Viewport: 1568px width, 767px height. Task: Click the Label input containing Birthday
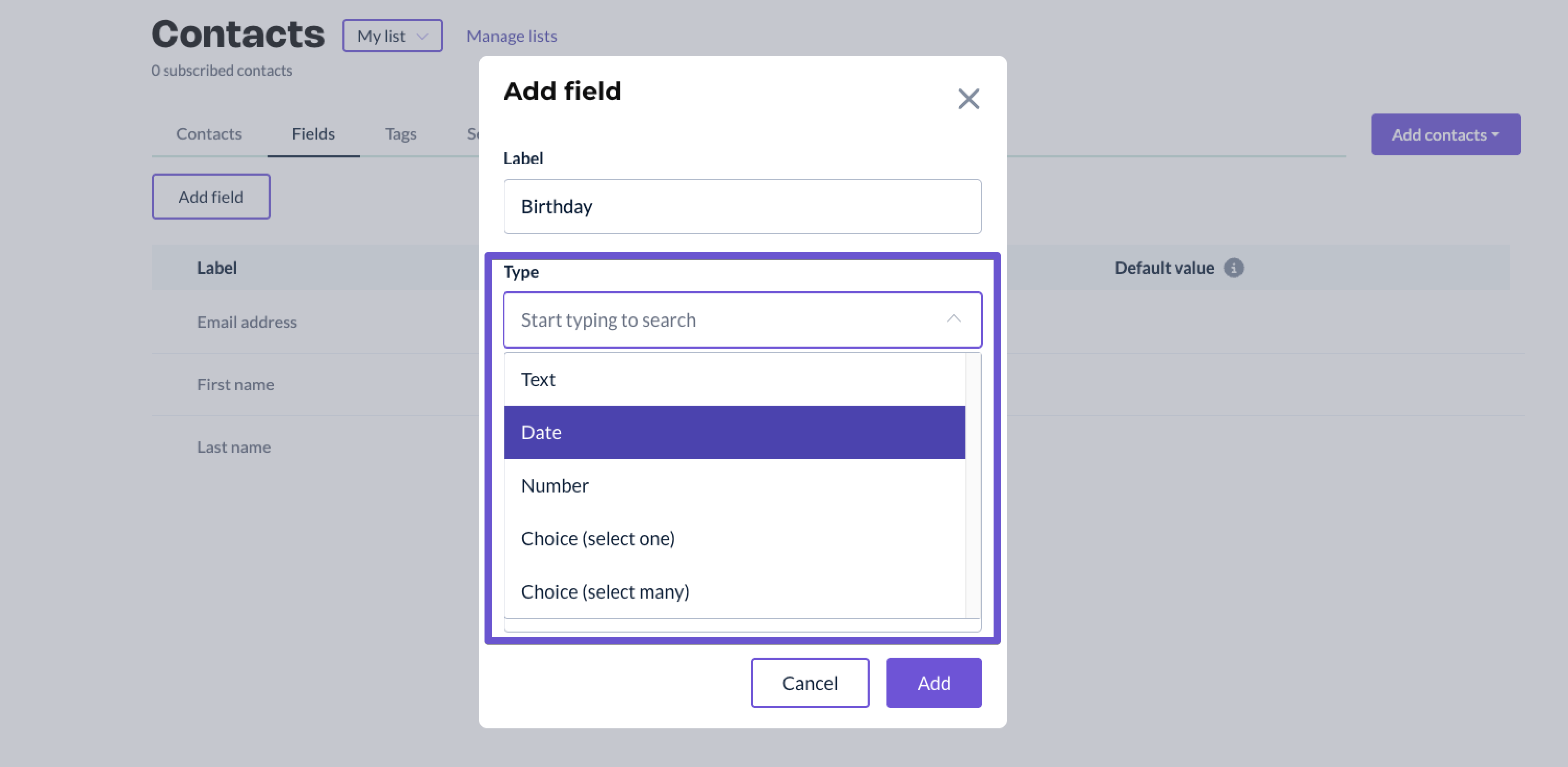click(x=742, y=207)
